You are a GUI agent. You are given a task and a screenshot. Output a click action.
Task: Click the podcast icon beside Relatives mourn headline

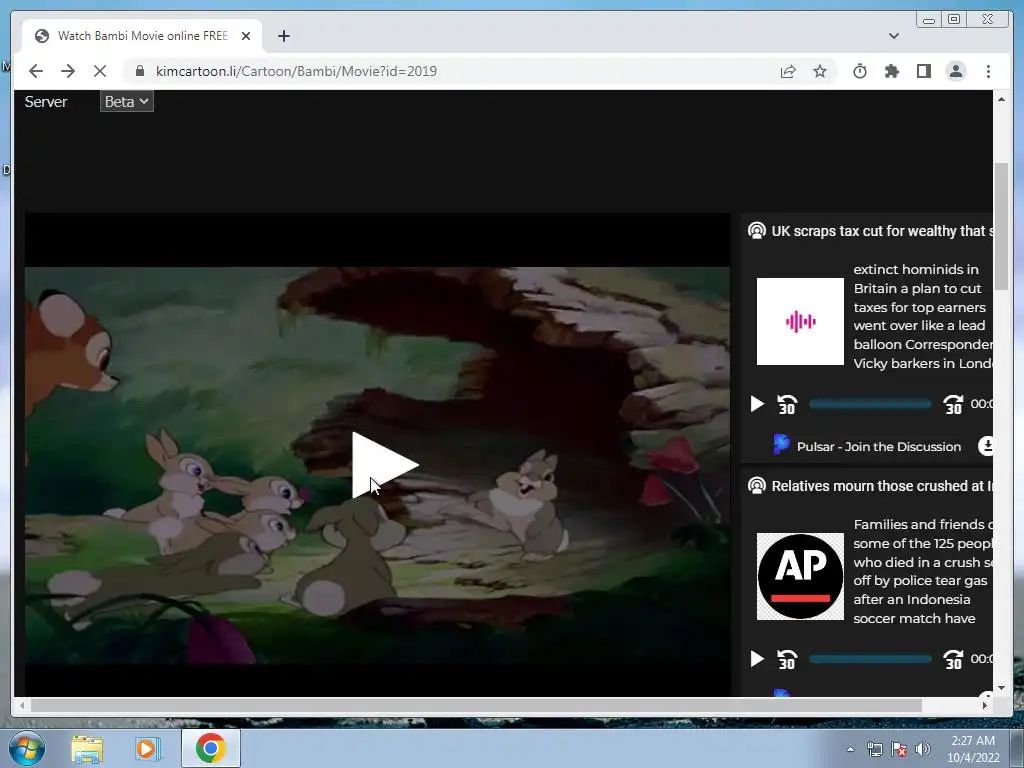click(756, 485)
